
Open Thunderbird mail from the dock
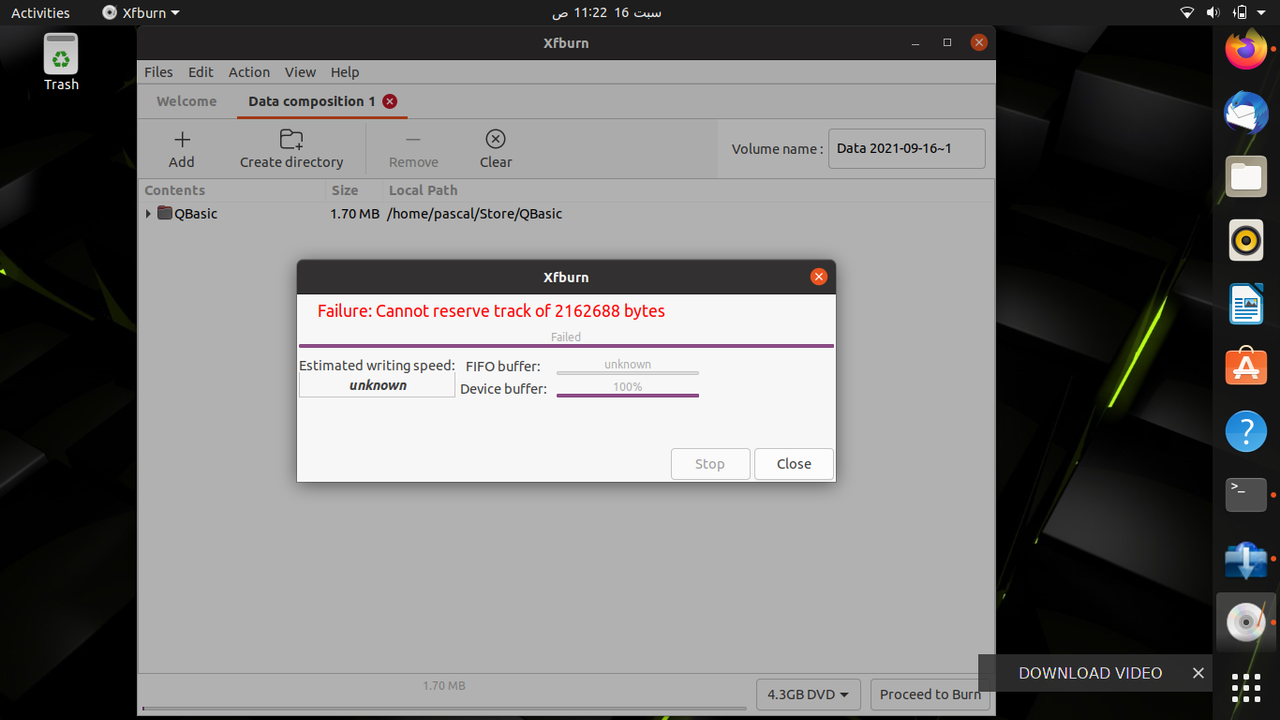tap(1246, 113)
